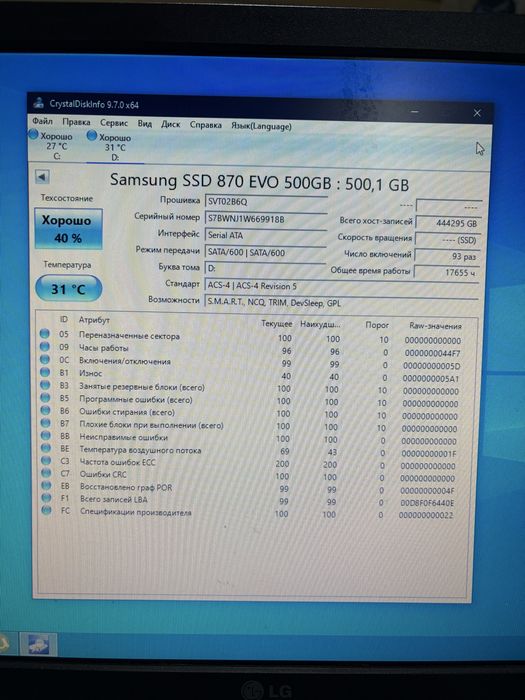Close the CrystalDiskInfo window
The height and width of the screenshot is (700, 525).
click(477, 113)
